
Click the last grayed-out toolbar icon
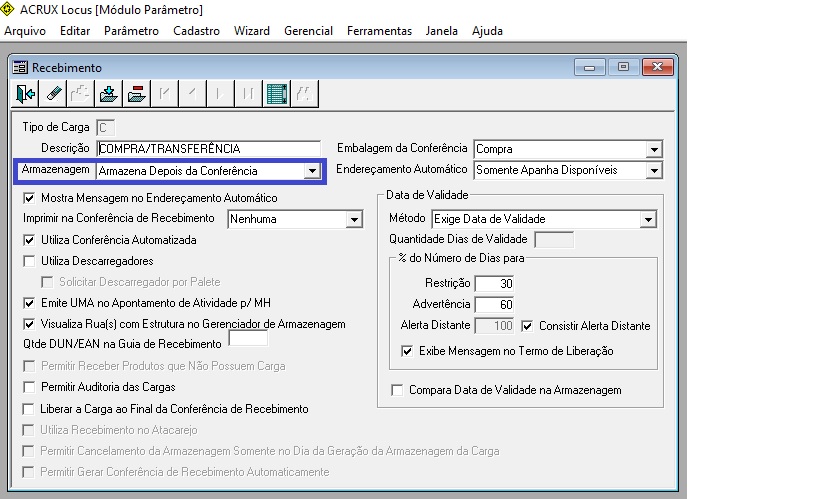click(x=305, y=94)
